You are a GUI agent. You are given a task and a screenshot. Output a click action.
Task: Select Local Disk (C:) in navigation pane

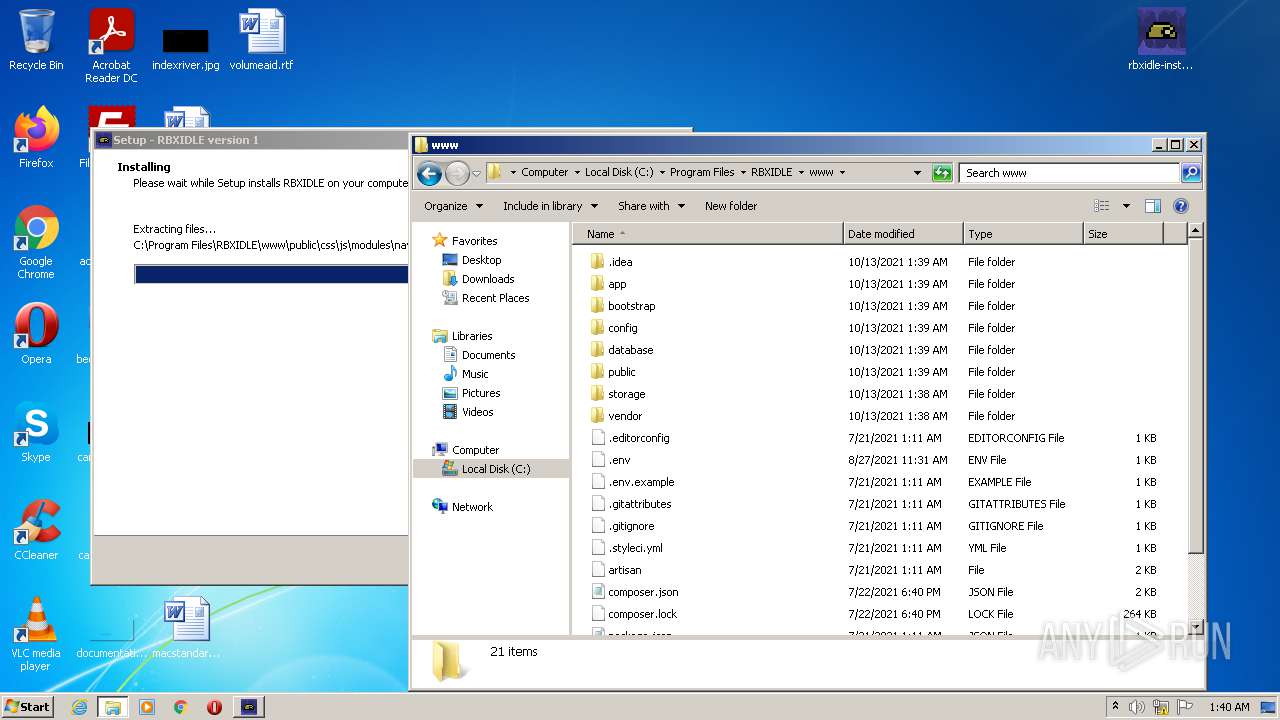point(491,469)
